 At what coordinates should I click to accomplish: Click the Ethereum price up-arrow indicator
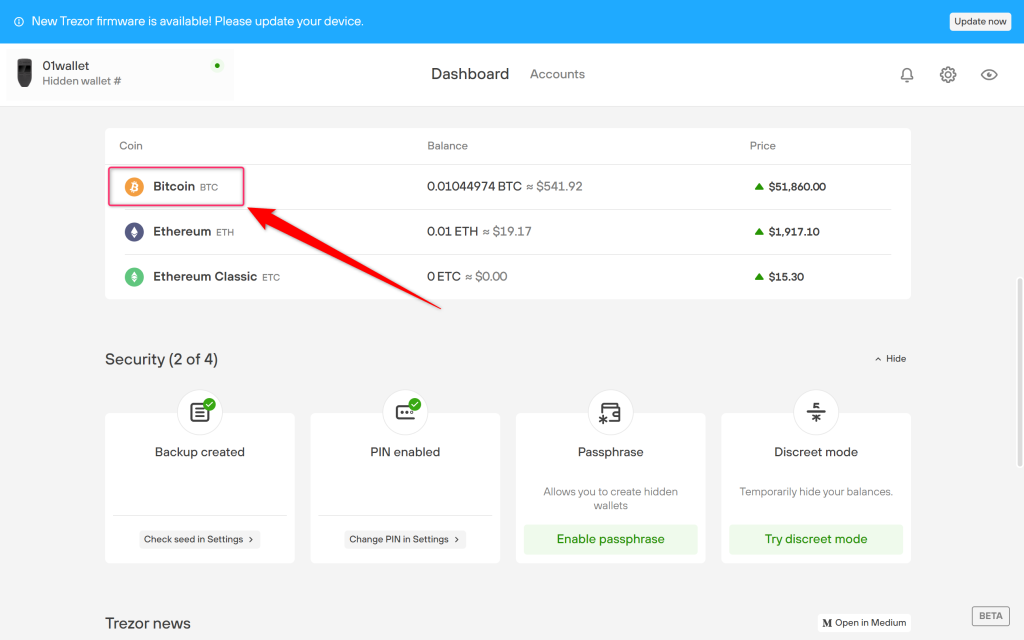tap(759, 232)
